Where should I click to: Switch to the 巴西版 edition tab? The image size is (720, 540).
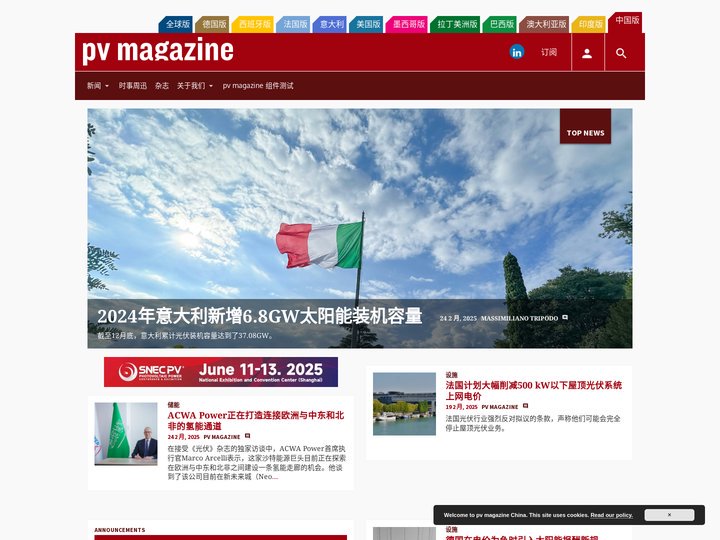coord(500,24)
